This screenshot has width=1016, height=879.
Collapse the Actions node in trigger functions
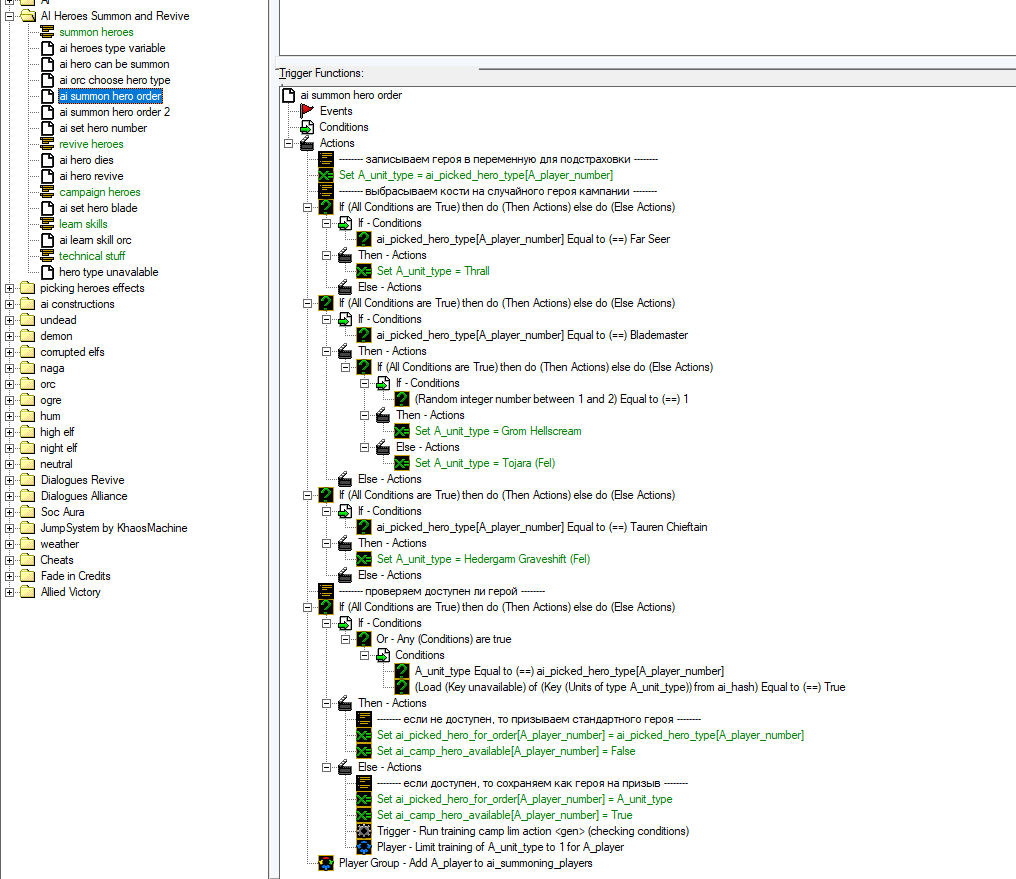click(288, 143)
